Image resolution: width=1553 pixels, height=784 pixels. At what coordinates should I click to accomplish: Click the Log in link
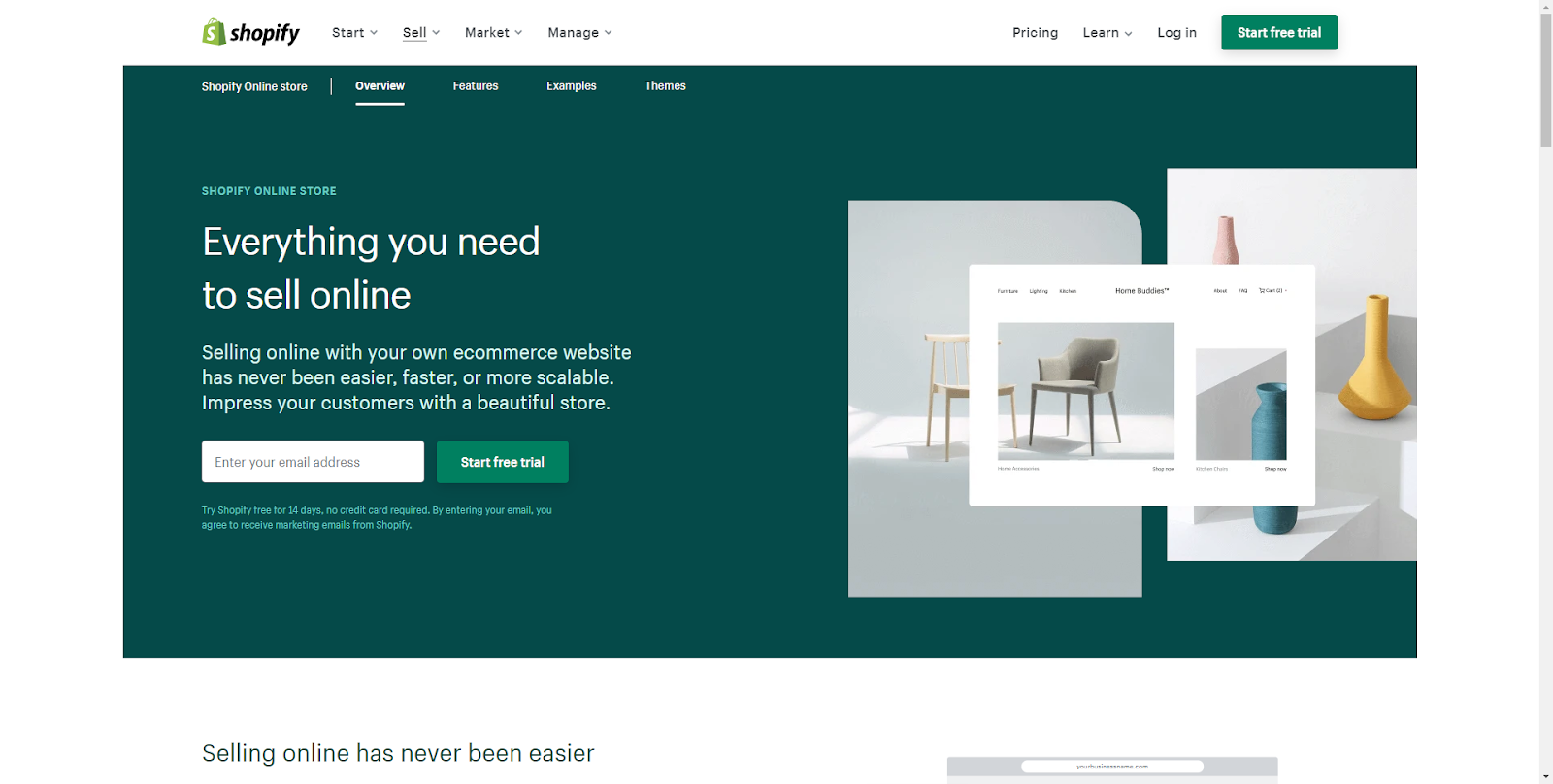click(1176, 32)
